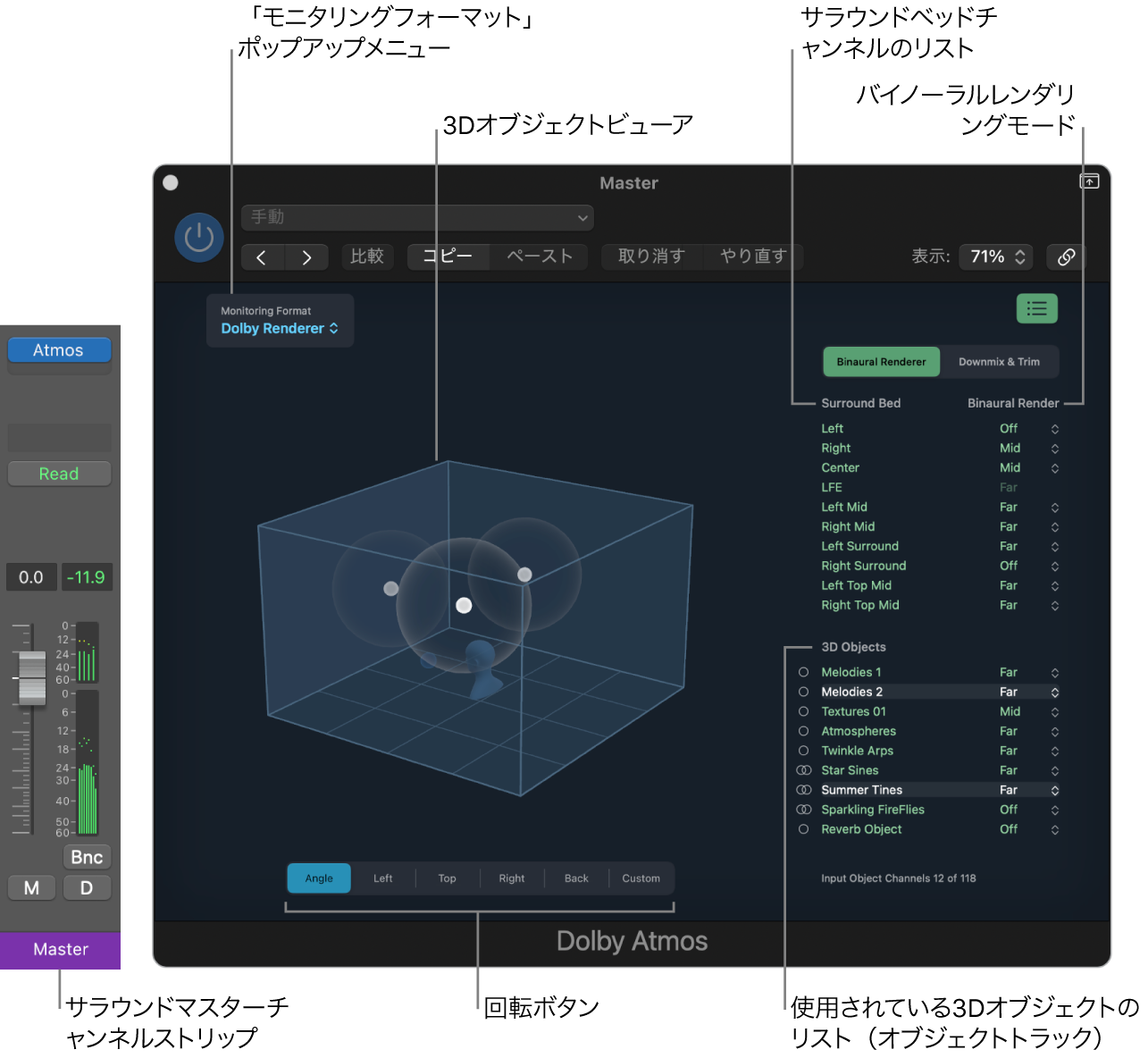
Task: Select the Back view button
Action: 576,878
